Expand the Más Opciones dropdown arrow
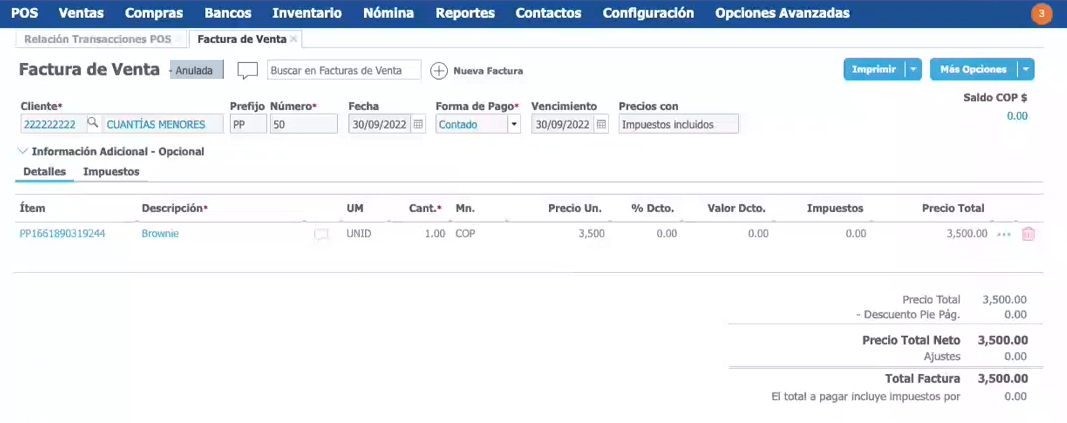Screen dimensions: 1067x423 coord(1025,69)
